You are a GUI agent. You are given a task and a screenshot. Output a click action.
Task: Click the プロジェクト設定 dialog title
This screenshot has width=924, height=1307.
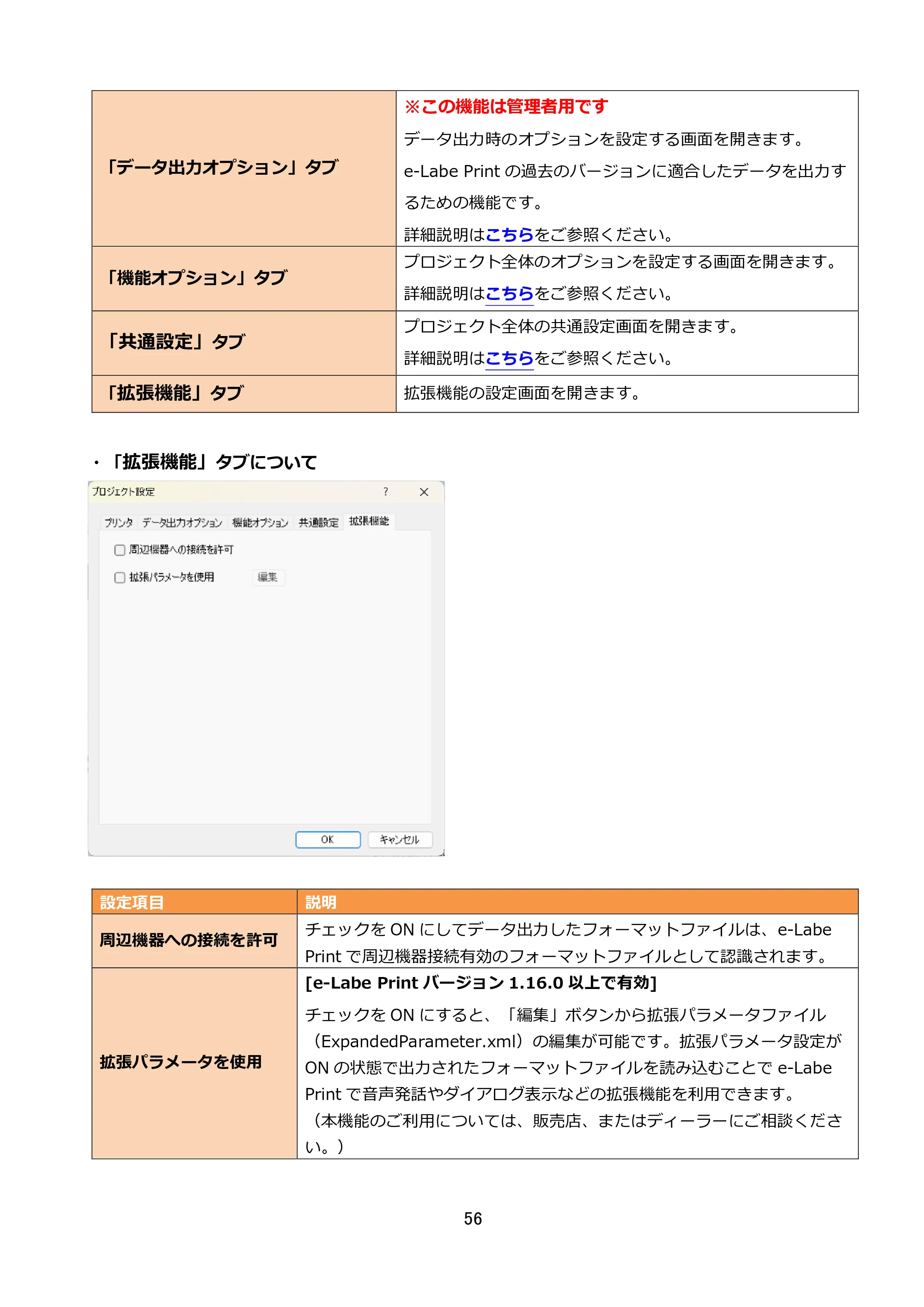click(123, 492)
